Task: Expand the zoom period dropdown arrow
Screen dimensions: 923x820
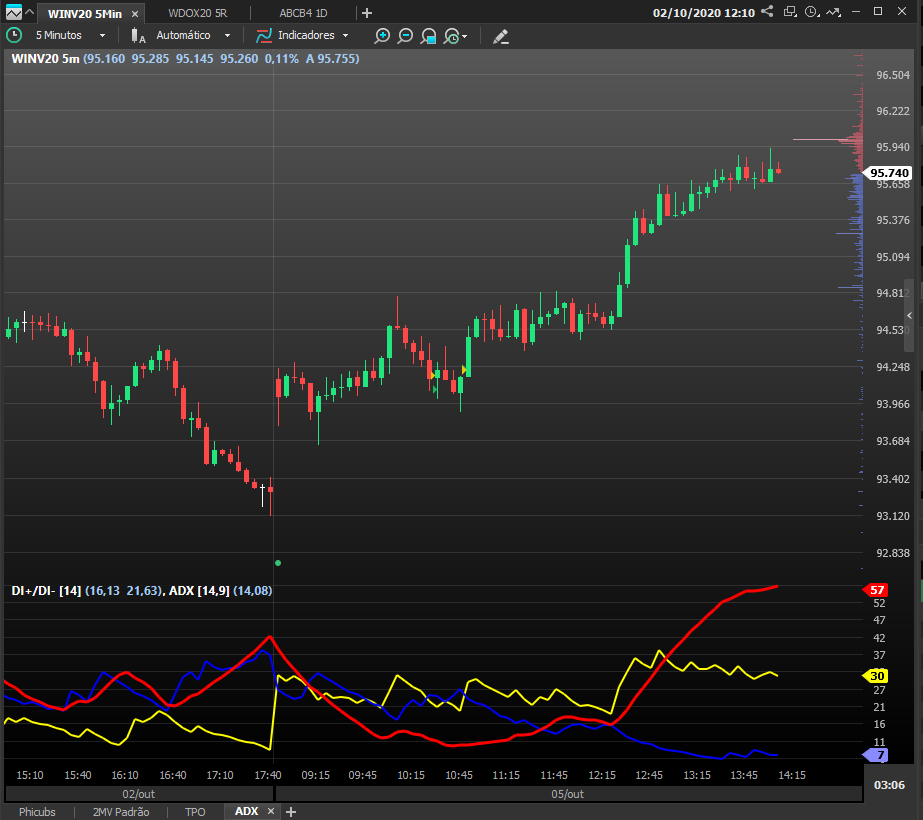Action: tap(464, 36)
